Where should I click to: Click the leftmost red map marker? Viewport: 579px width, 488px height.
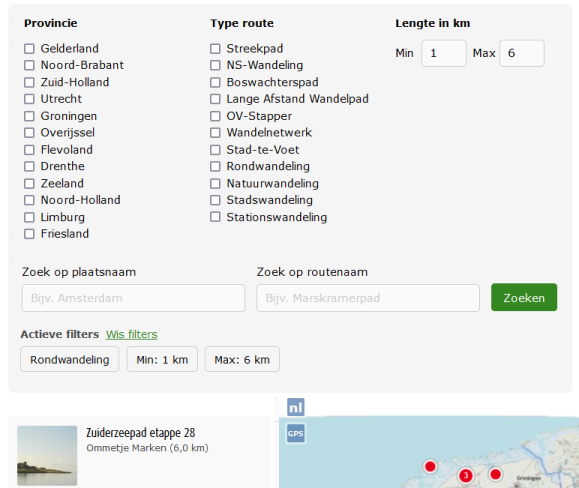pyautogui.click(x=430, y=467)
